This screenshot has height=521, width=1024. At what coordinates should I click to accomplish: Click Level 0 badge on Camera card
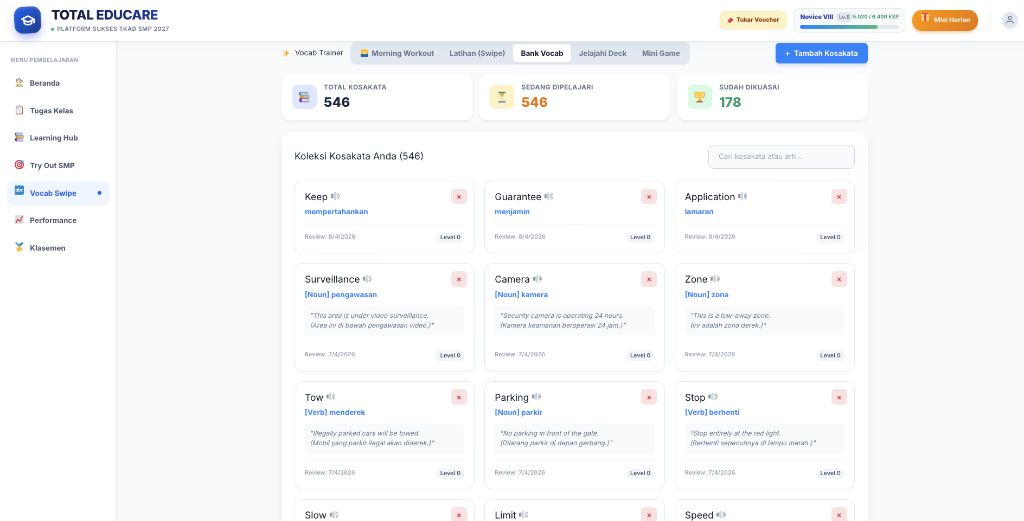pos(640,356)
